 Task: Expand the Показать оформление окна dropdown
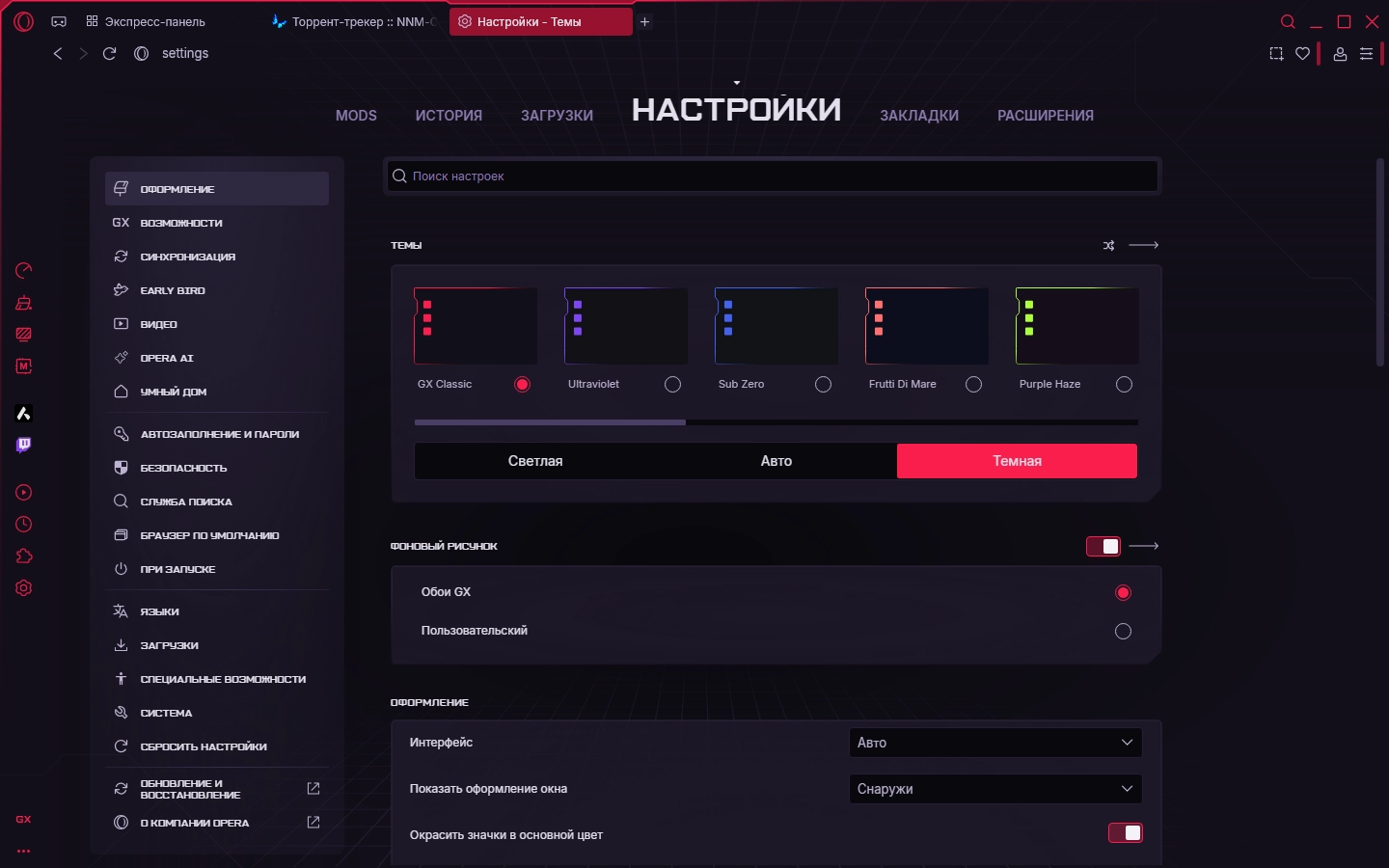[x=995, y=789]
